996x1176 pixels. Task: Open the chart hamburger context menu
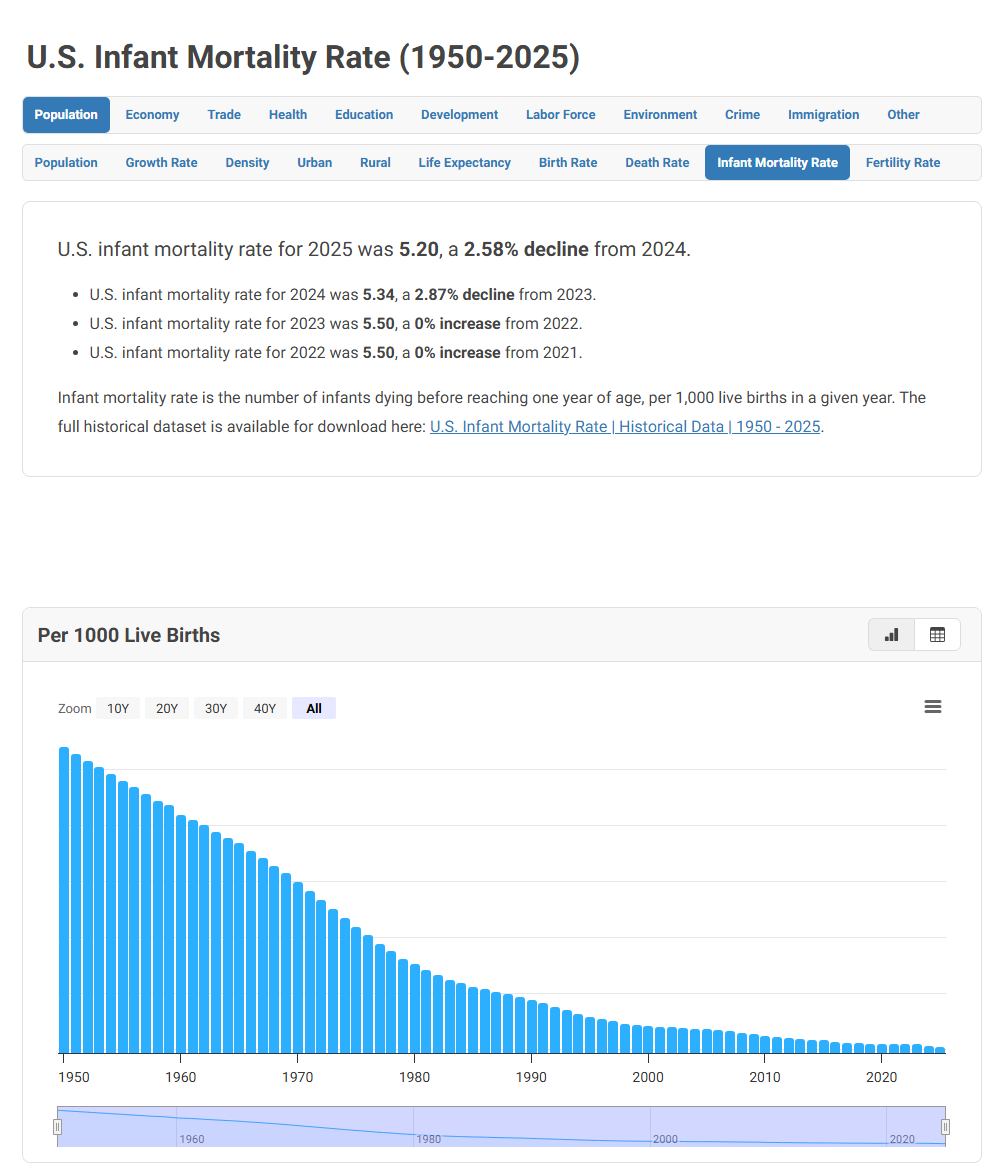[932, 706]
